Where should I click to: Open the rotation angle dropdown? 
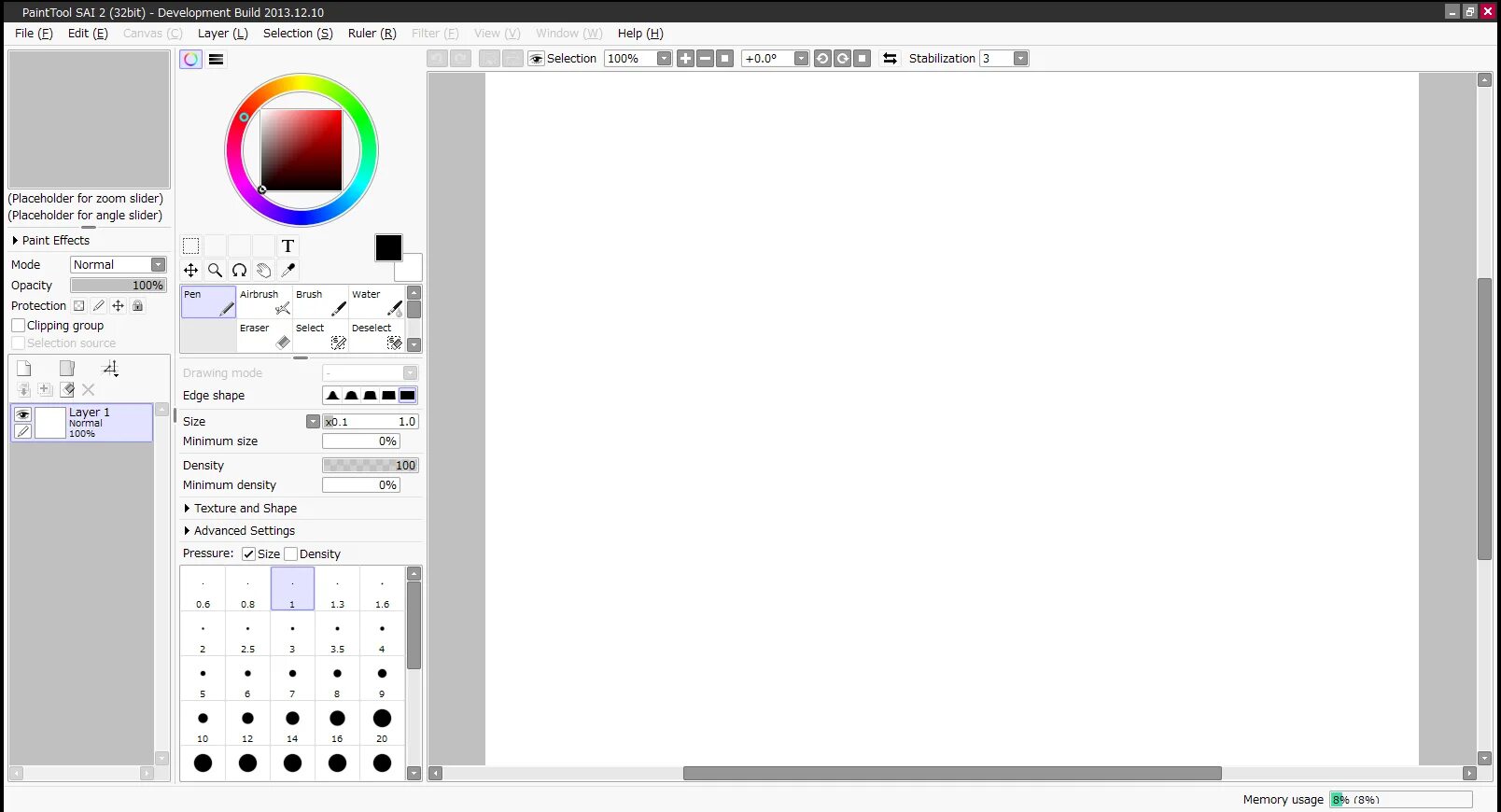point(801,58)
